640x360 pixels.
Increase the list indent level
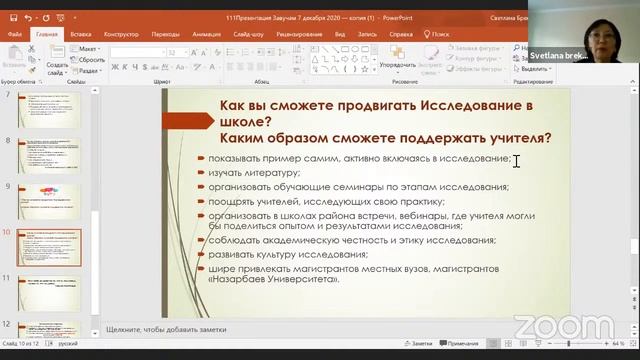(x=271, y=52)
